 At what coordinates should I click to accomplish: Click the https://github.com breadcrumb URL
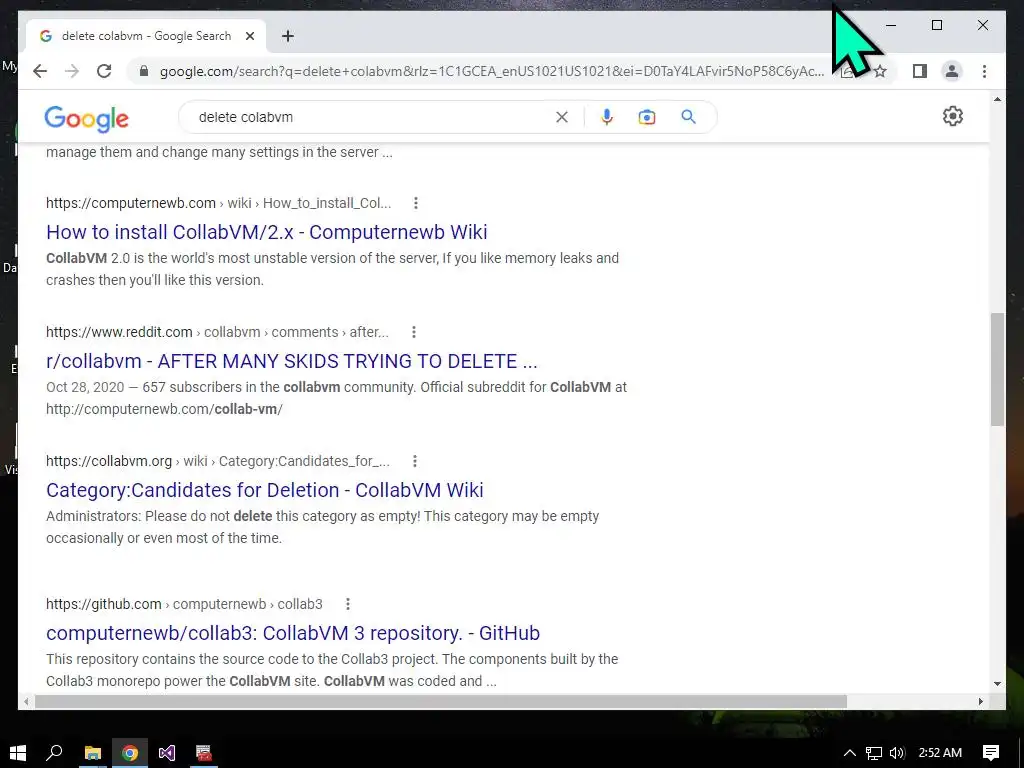tap(103, 604)
